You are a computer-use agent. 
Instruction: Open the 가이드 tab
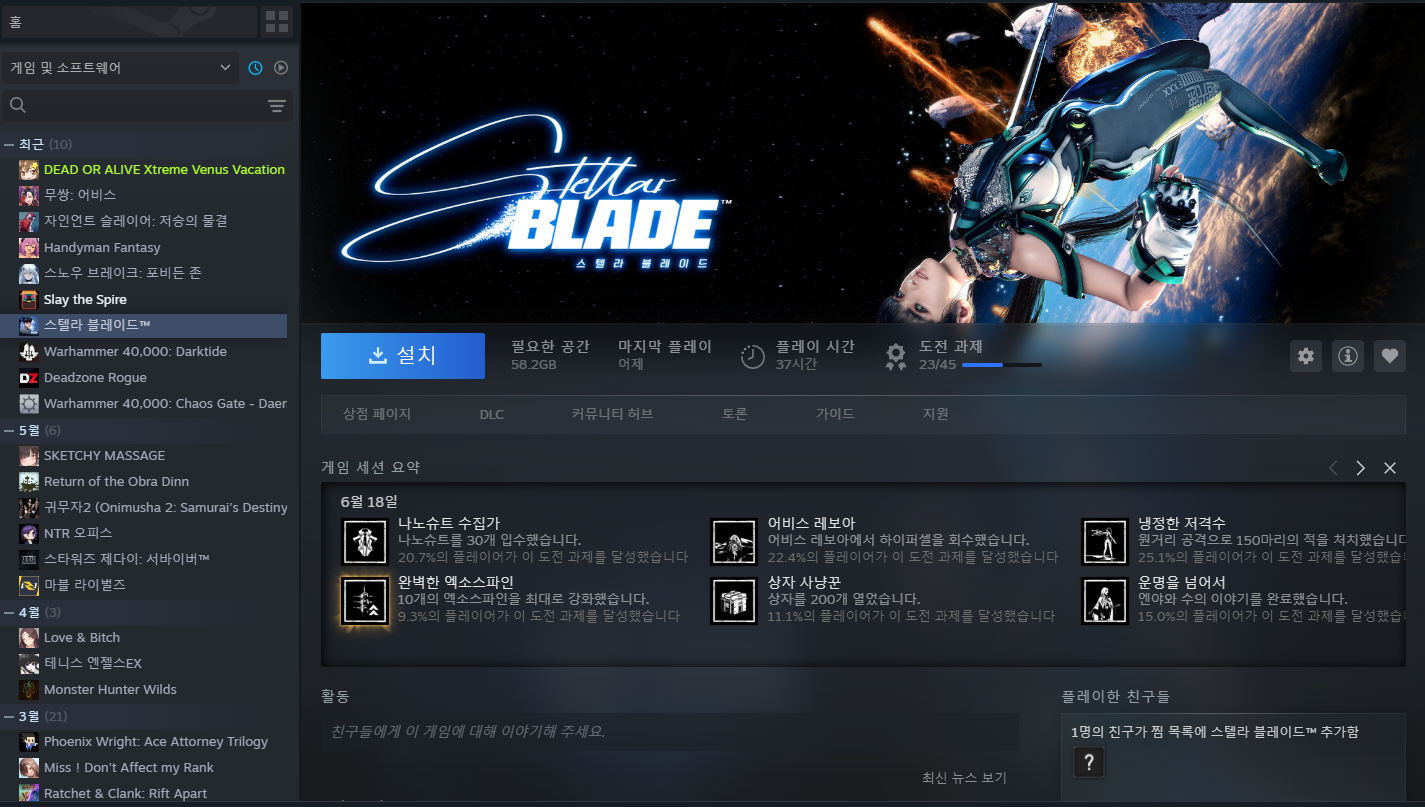[835, 413]
